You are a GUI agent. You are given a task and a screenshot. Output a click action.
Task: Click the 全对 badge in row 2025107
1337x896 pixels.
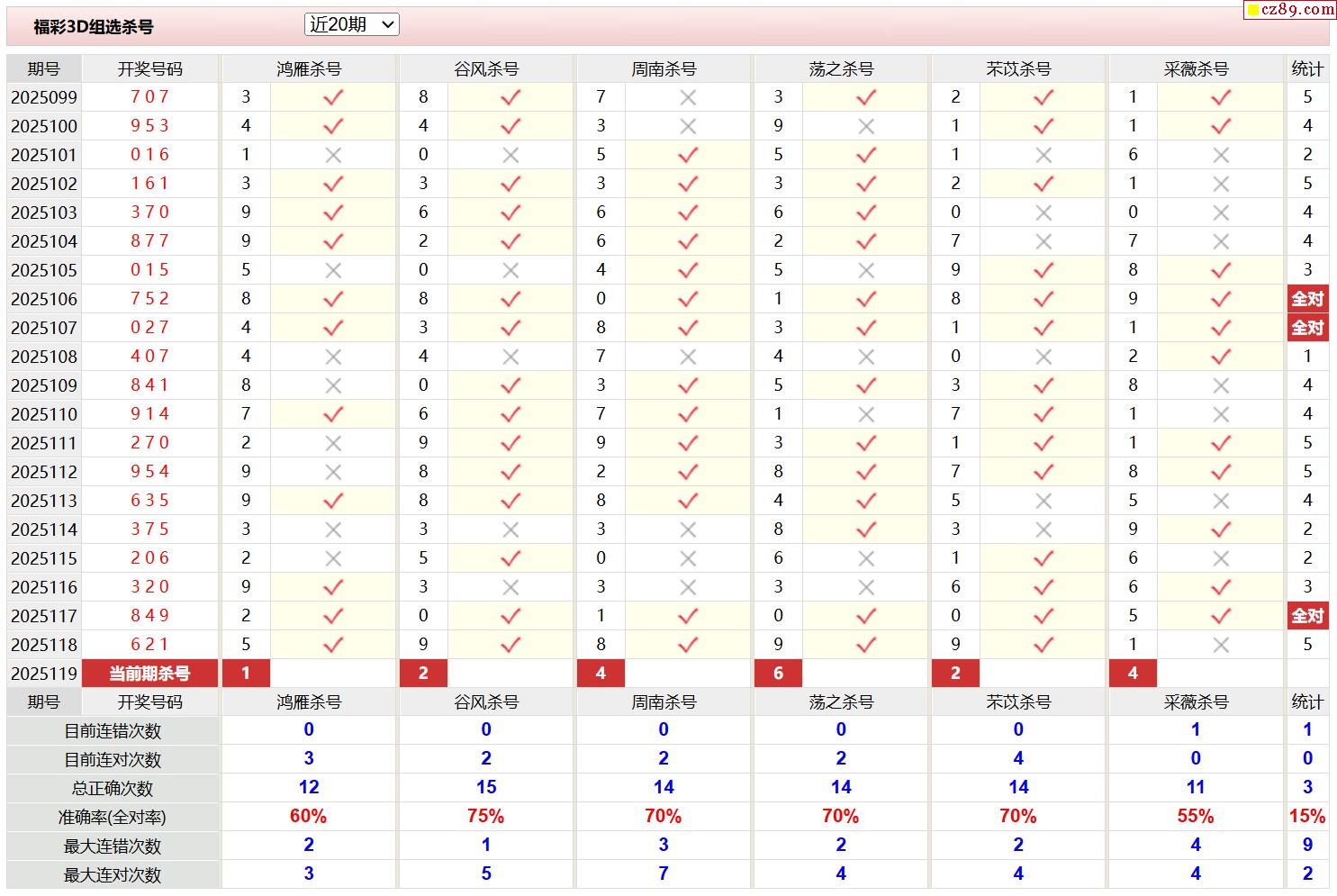pyautogui.click(x=1307, y=328)
